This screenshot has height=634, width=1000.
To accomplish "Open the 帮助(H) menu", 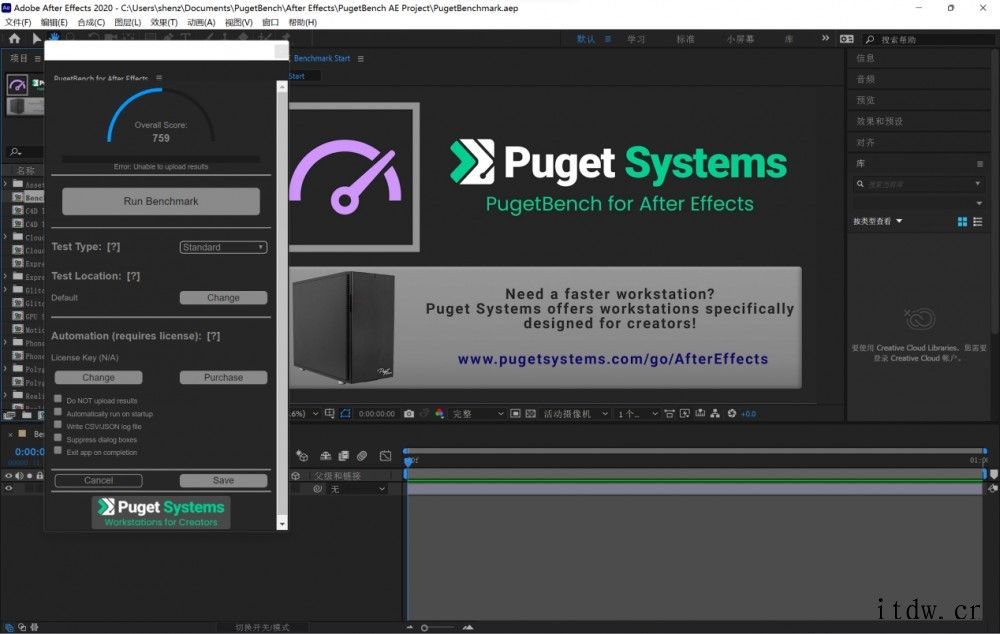I will [302, 22].
